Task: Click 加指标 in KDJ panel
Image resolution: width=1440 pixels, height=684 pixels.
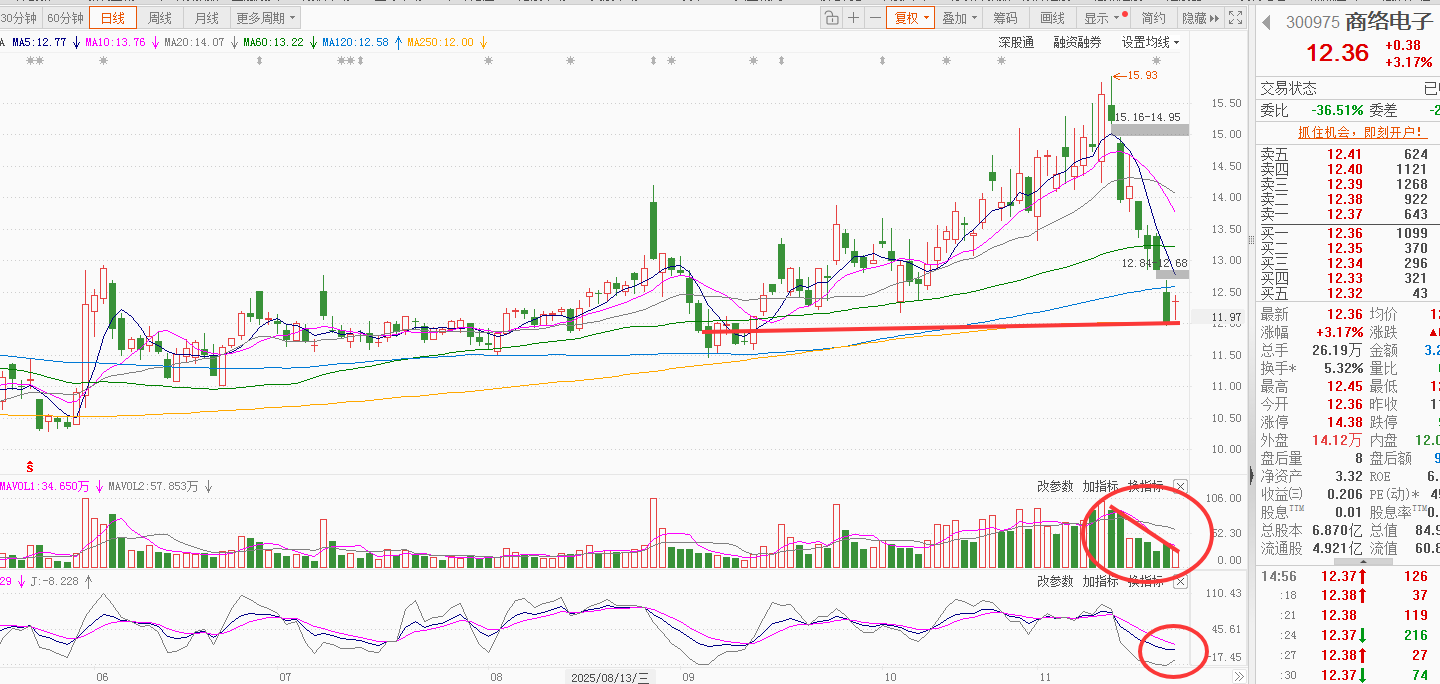Action: point(1100,581)
